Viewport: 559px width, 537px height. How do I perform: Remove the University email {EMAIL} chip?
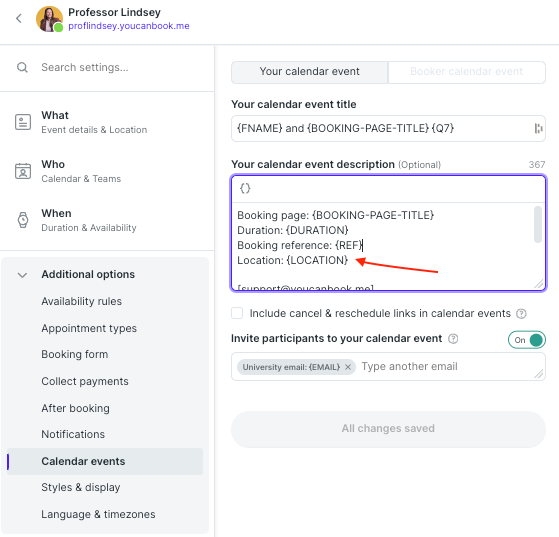coord(348,367)
